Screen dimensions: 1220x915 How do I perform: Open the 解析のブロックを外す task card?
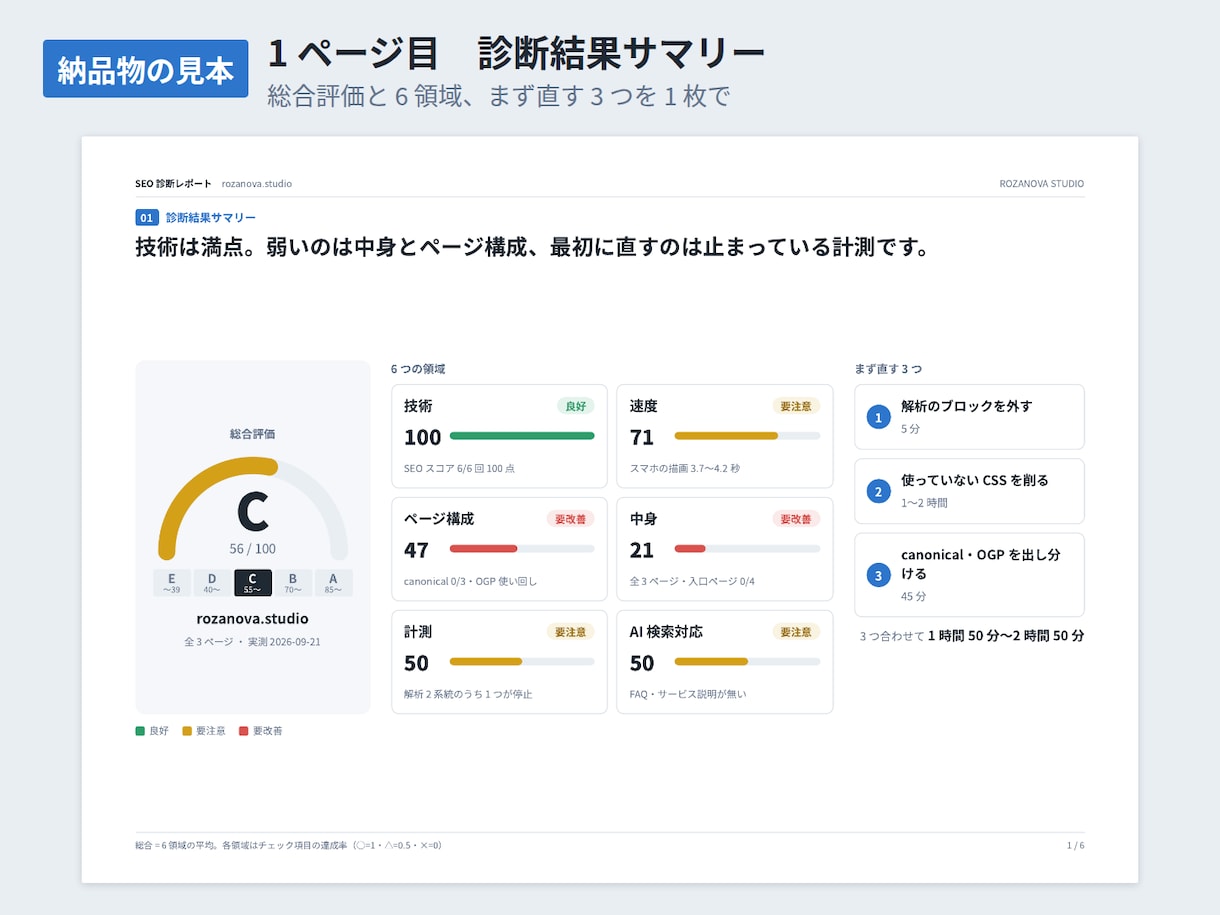(x=969, y=417)
